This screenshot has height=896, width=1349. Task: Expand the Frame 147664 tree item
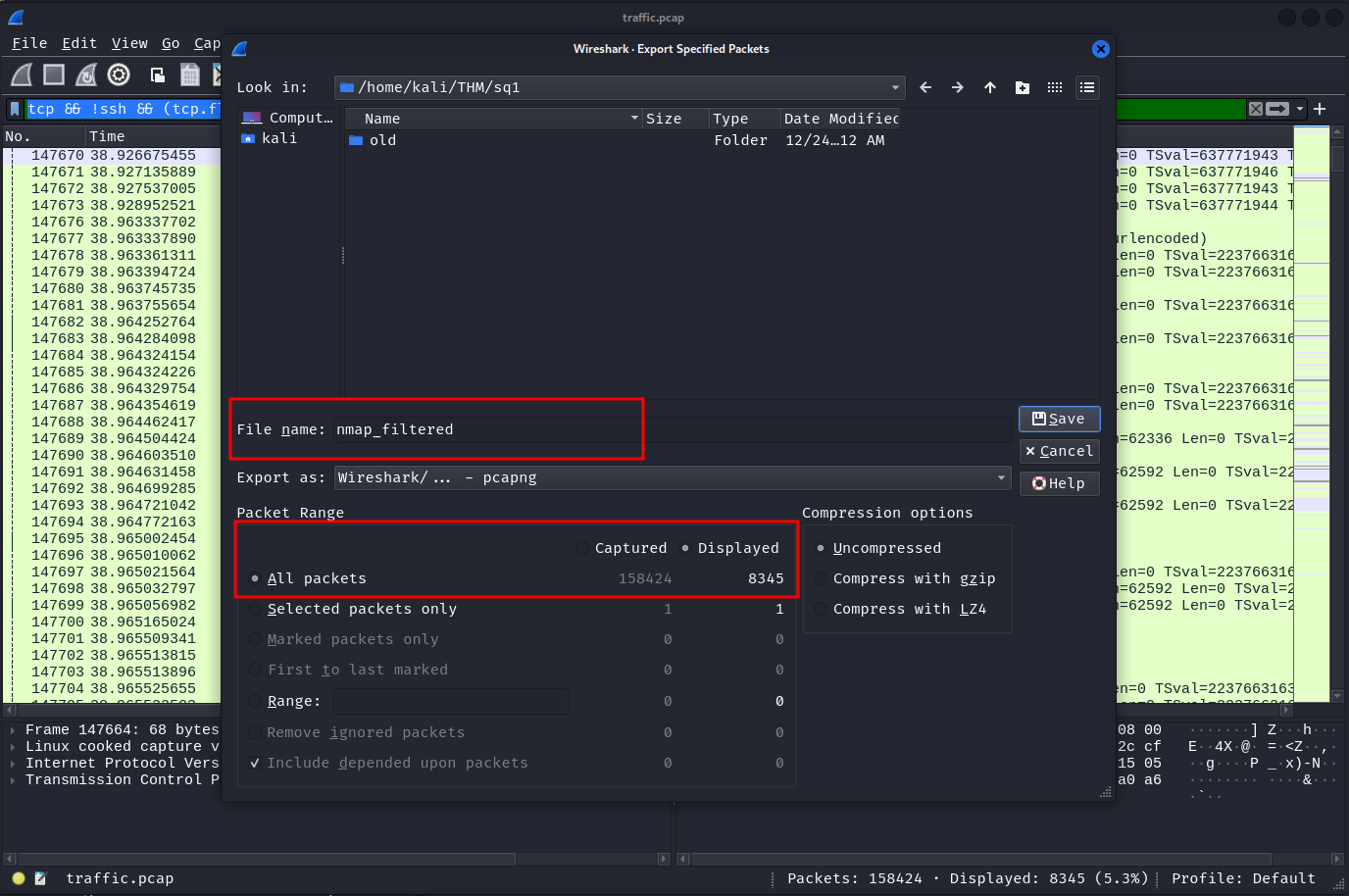12,729
